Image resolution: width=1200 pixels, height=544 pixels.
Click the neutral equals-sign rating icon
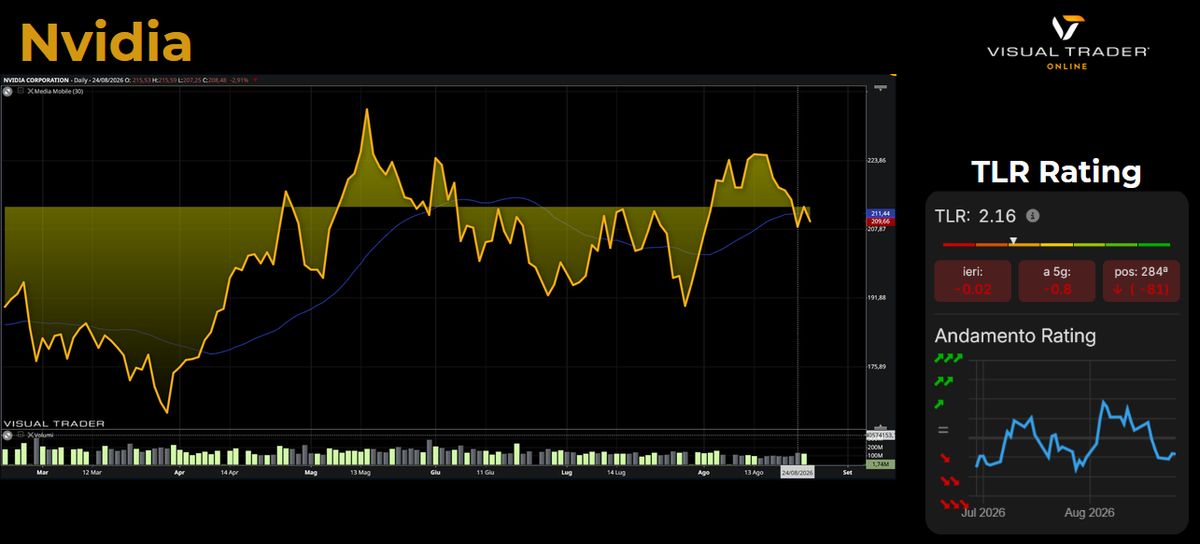[941, 430]
